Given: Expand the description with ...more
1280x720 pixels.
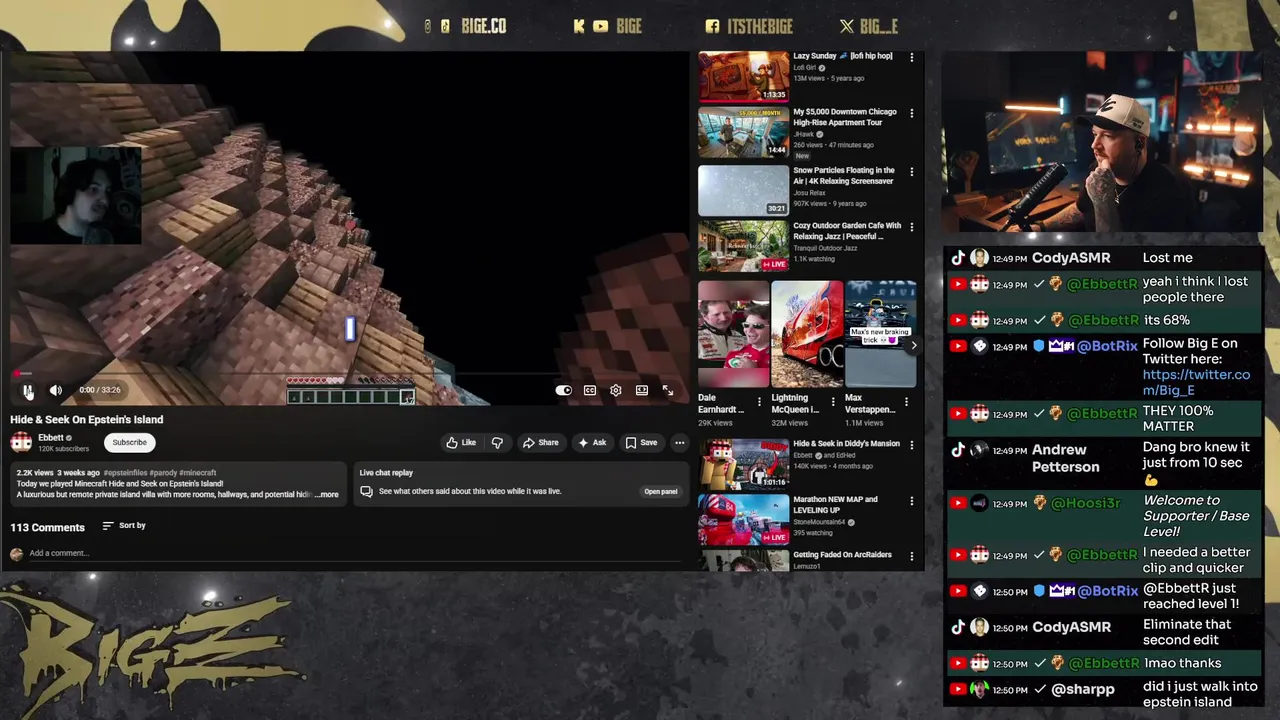Looking at the screenshot, I should coord(327,495).
